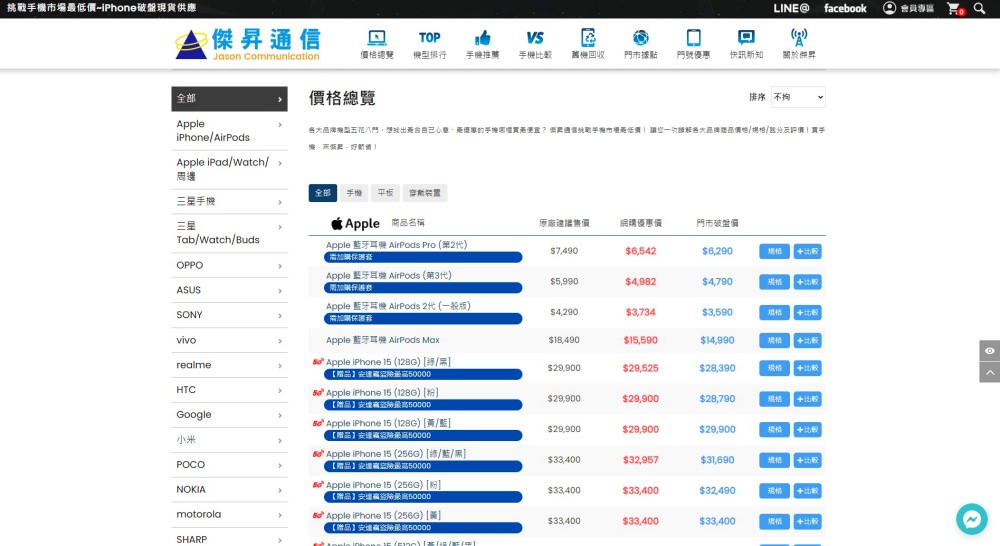Click the eye icon on right edge
This screenshot has height=546, width=1000.
click(989, 351)
